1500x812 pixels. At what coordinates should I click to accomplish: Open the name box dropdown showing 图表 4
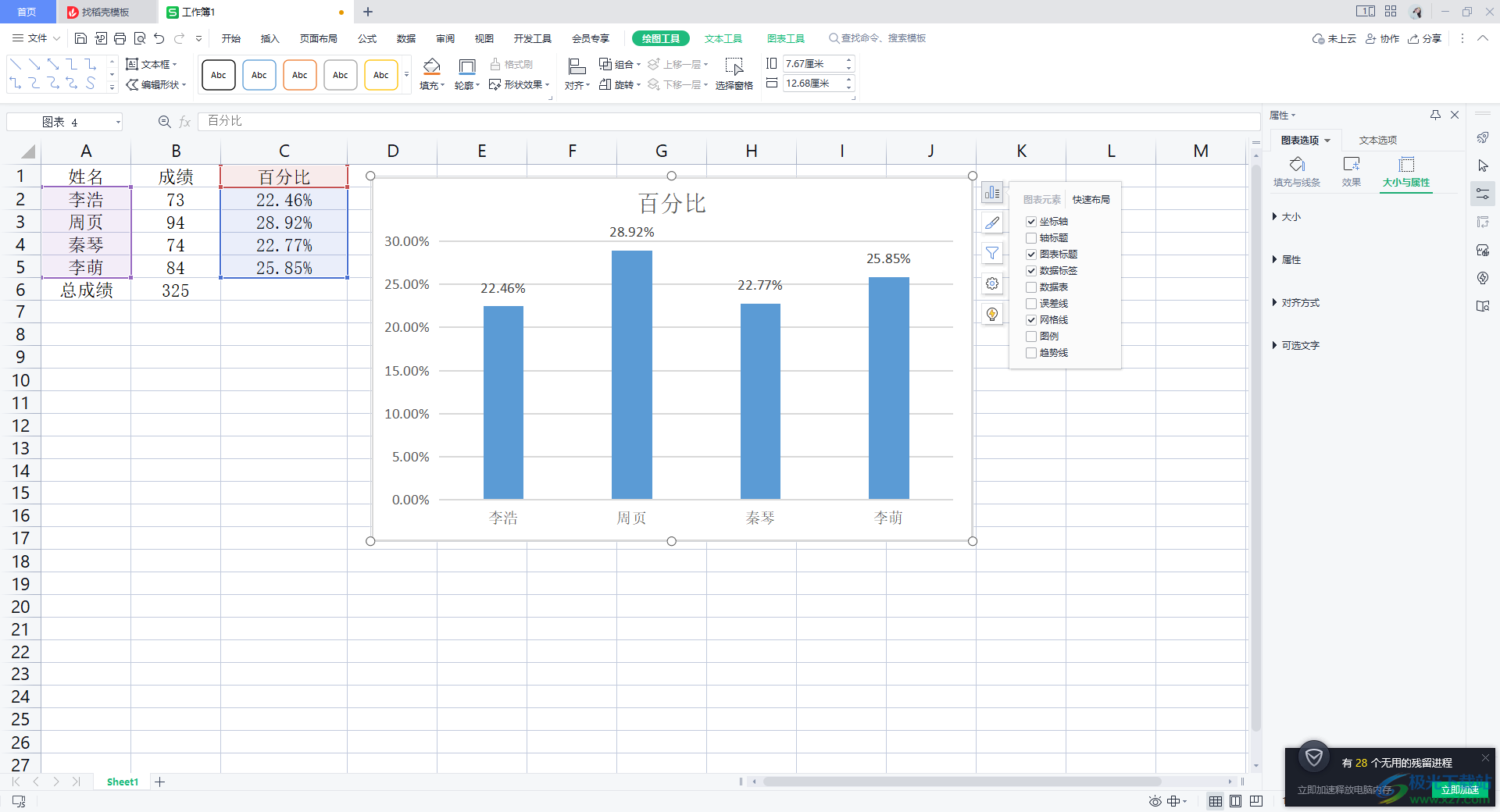pos(118,122)
